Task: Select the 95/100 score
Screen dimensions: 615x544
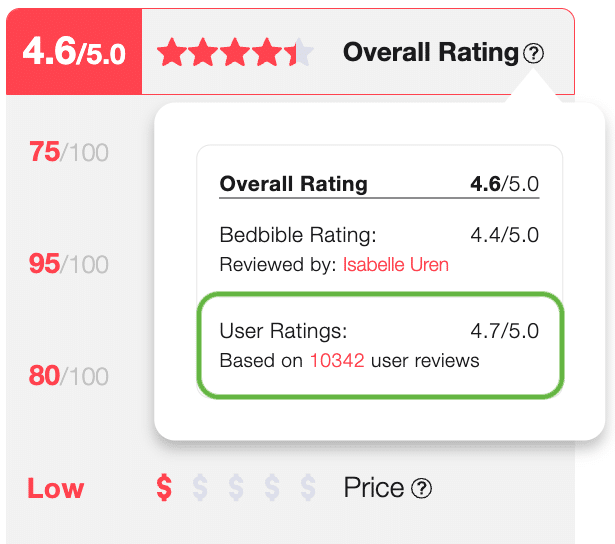Action: (69, 264)
